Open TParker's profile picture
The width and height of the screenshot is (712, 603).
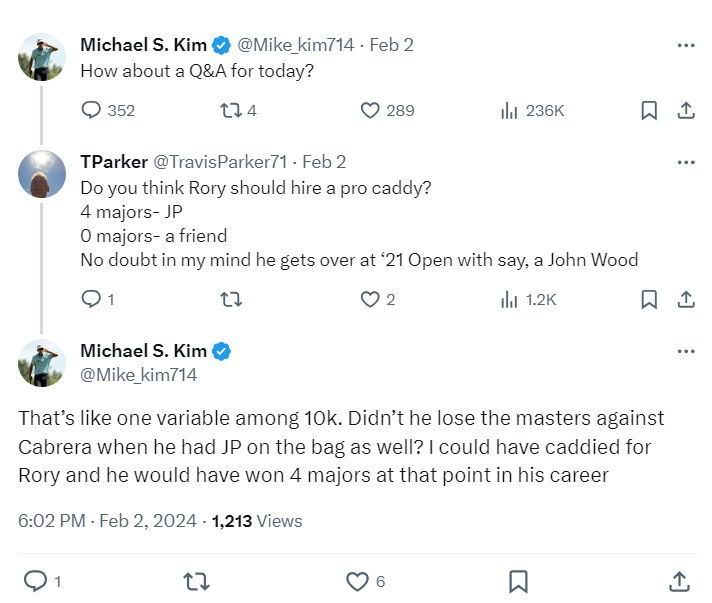click(42, 174)
